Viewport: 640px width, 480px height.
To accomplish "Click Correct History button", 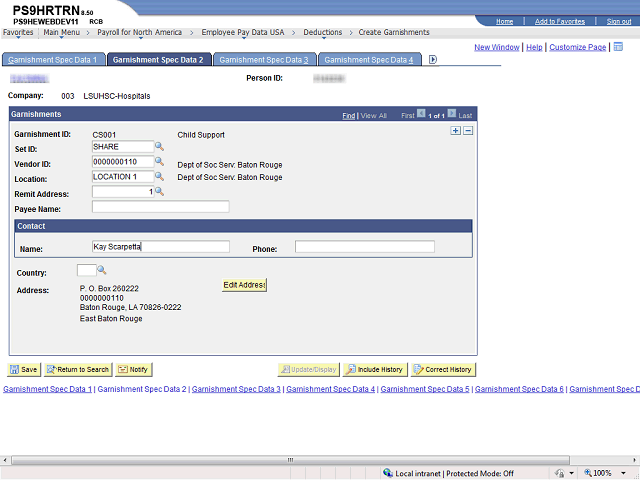I will [x=443, y=369].
